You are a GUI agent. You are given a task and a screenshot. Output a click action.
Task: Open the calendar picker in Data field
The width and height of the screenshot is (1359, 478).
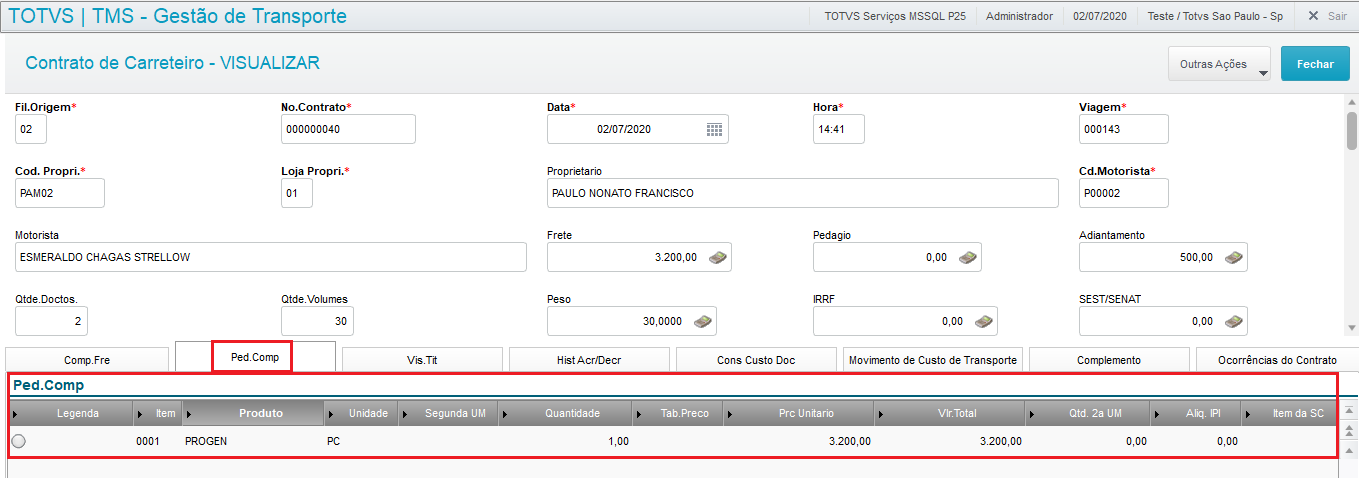pos(714,129)
